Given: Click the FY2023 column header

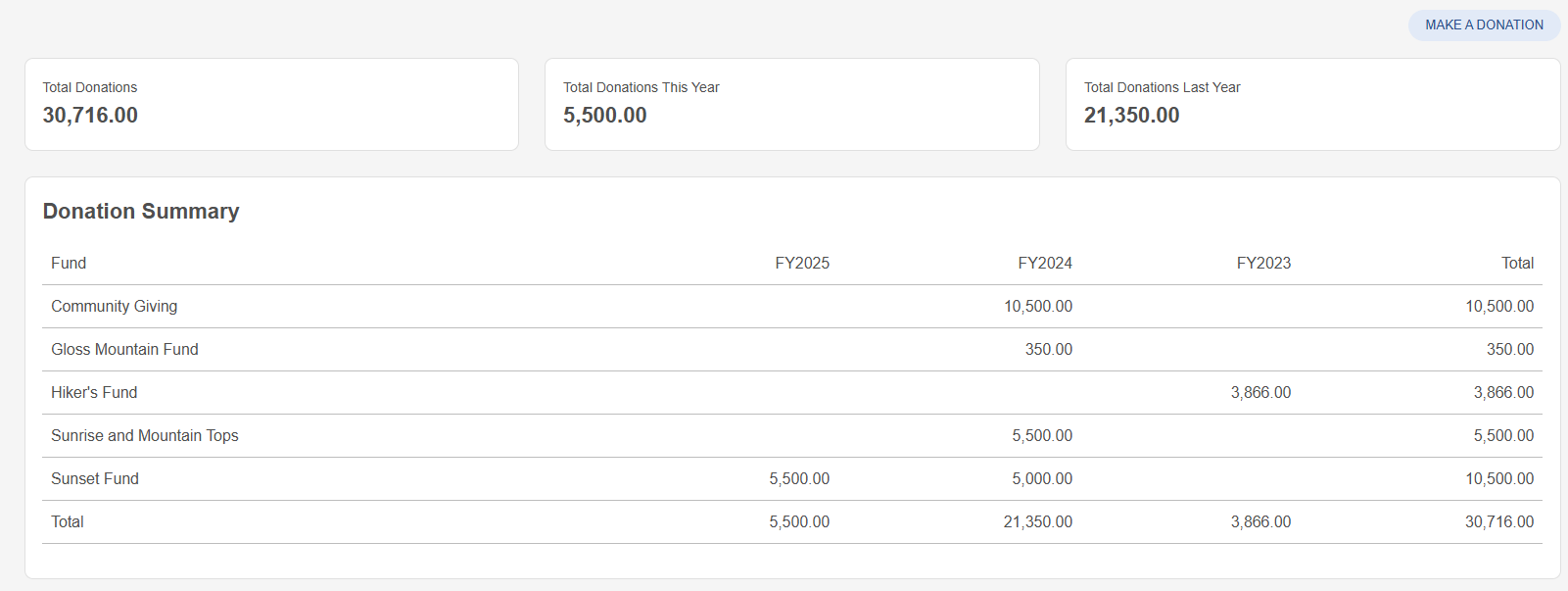Looking at the screenshot, I should [x=1263, y=263].
